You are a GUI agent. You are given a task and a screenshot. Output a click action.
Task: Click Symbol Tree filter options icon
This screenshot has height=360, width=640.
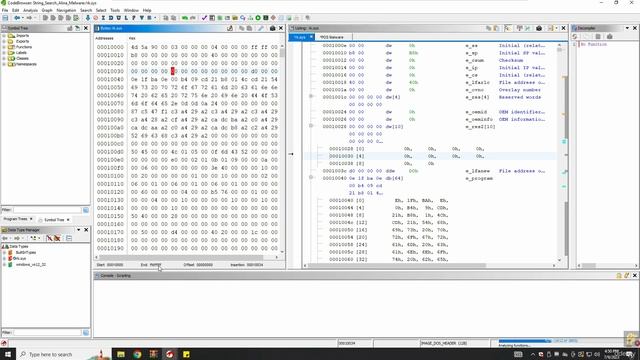click(86, 210)
